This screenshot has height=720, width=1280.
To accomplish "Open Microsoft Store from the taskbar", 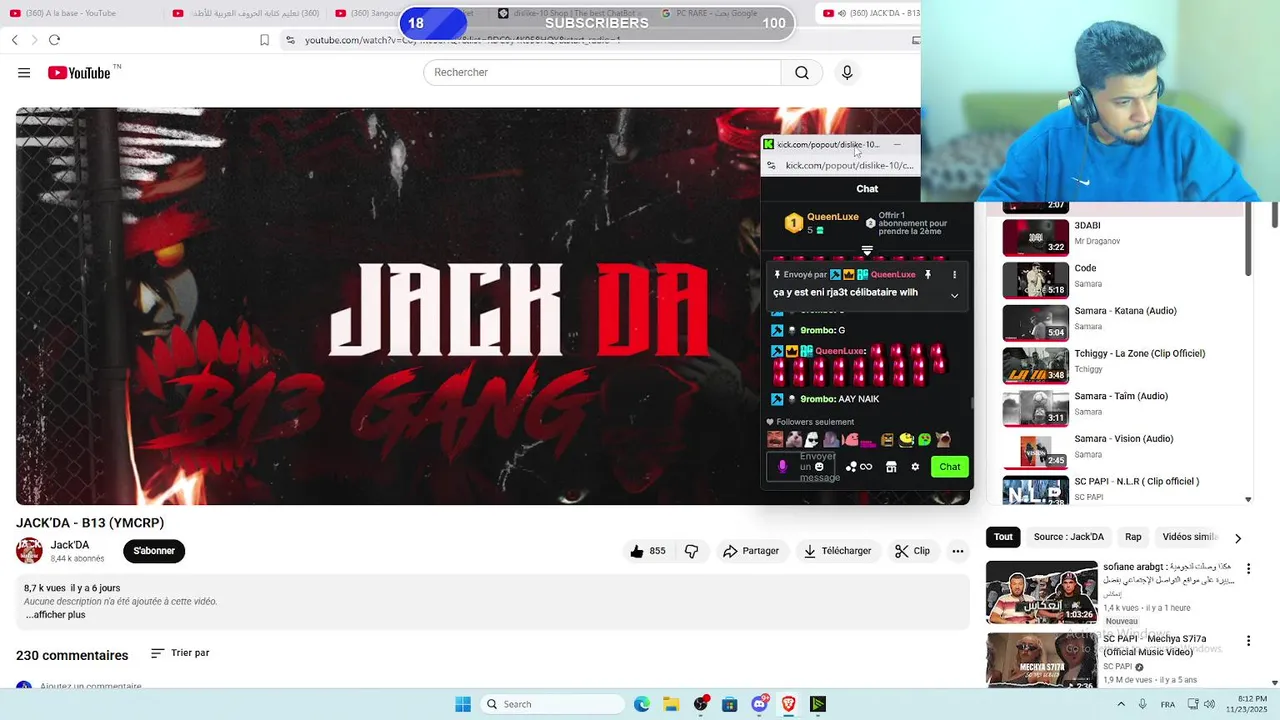I will (730, 704).
